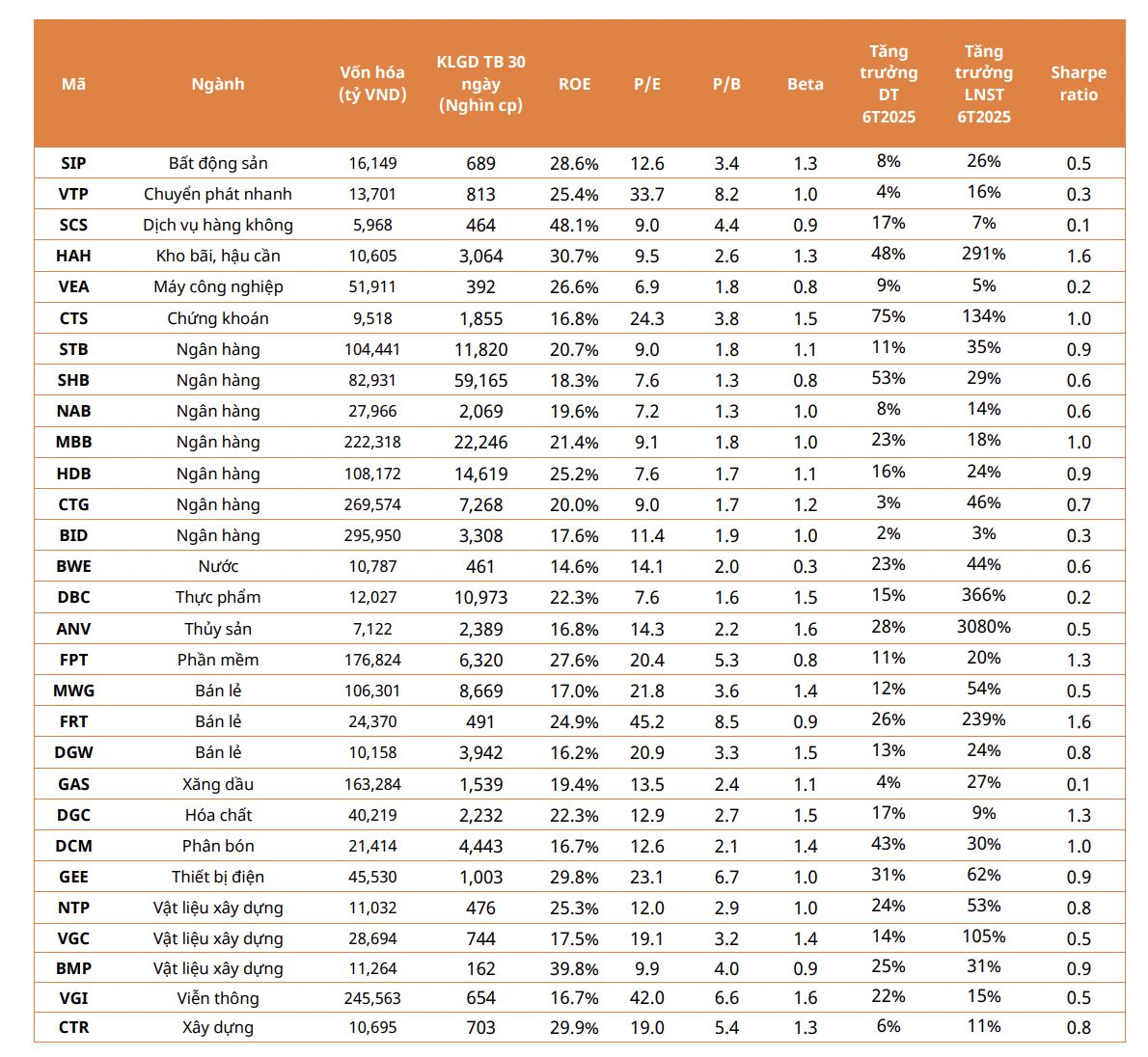The image size is (1148, 1057).
Task: Click the Sharpe ratio column header
Action: point(1078,84)
